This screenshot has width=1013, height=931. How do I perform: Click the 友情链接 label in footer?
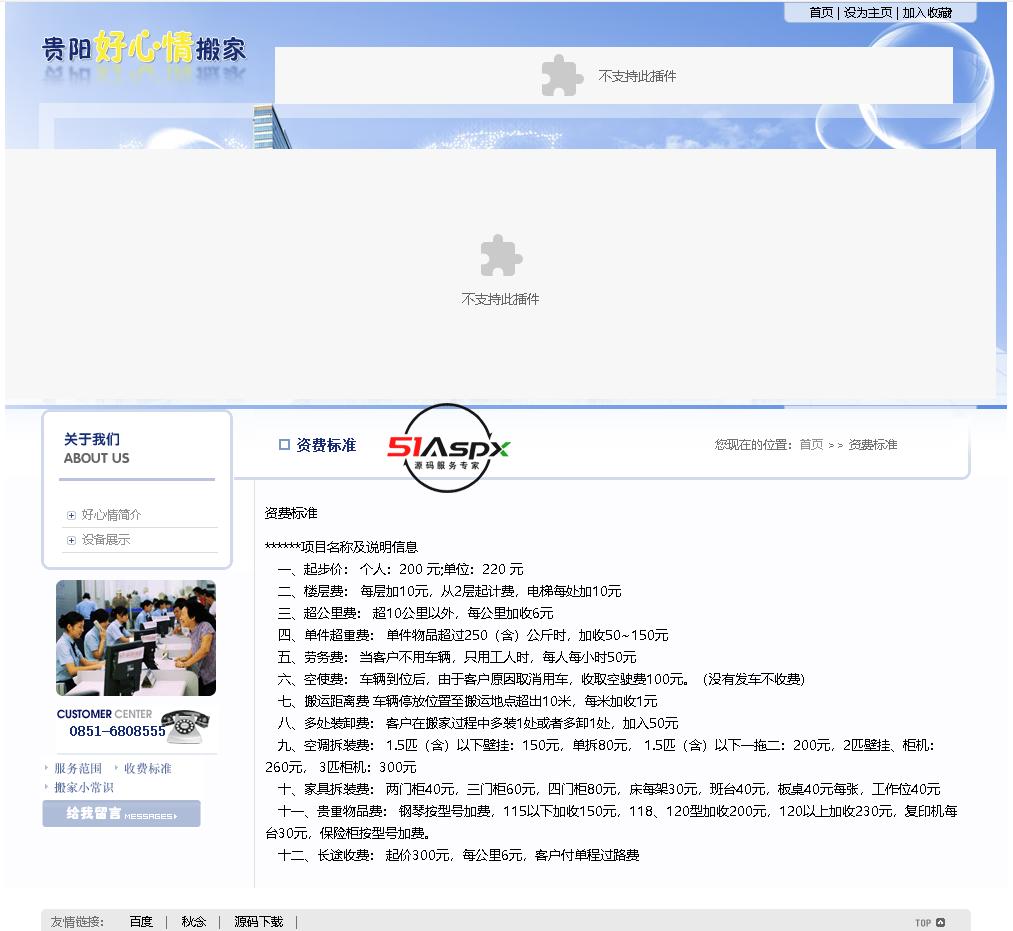tap(77, 921)
